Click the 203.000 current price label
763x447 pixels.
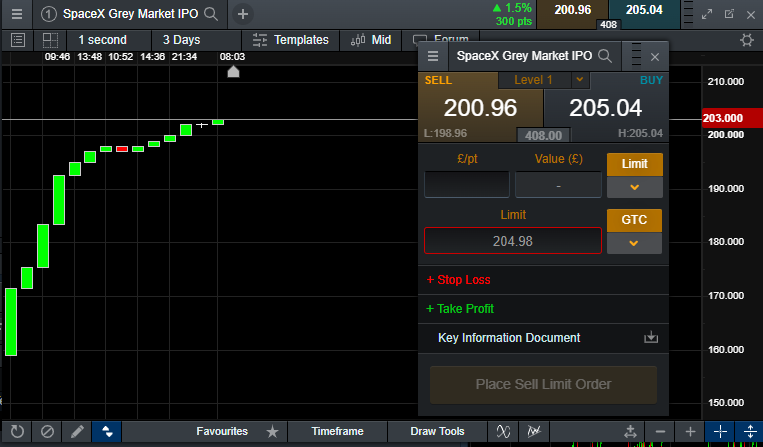pyautogui.click(x=732, y=118)
